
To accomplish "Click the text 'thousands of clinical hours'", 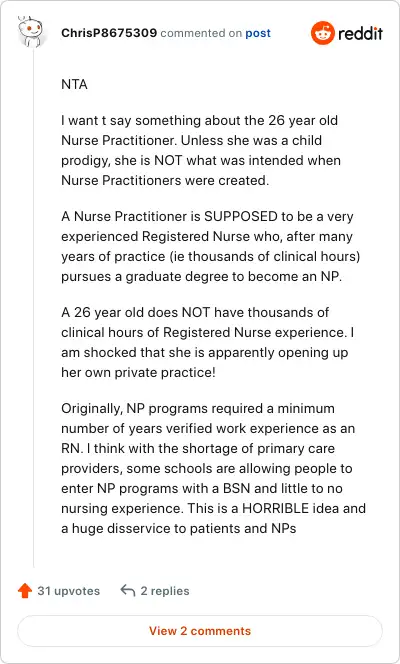I will click(273, 256).
